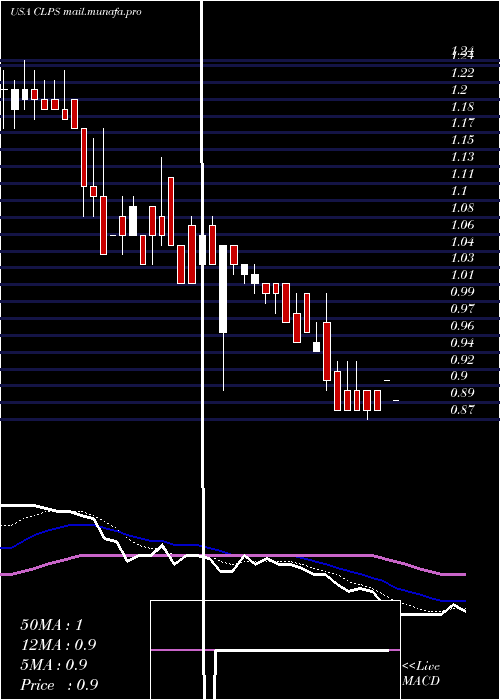Select the 1.22 price axis label
500x700 pixels.
[x=462, y=73]
